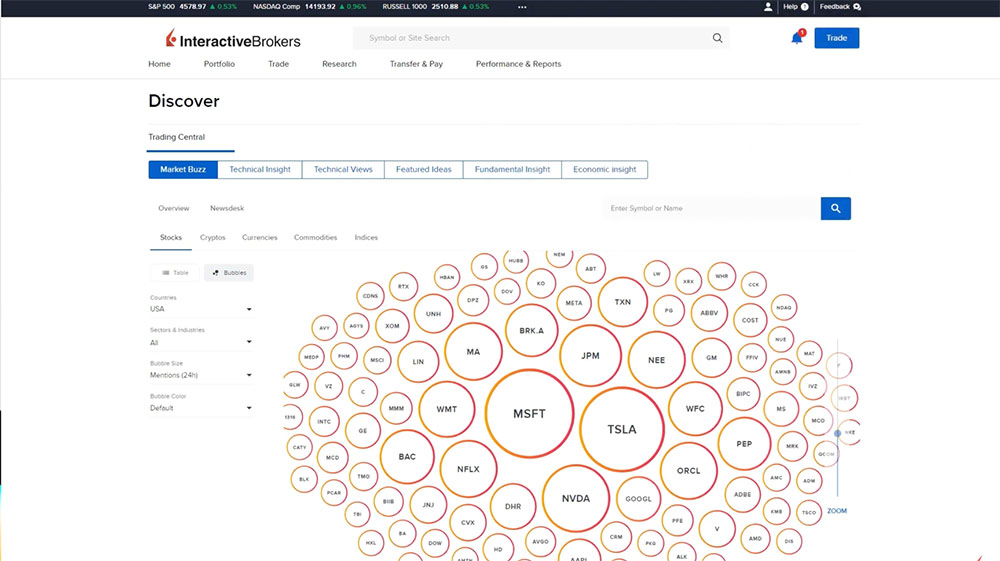Click the NASDAQ Comp ticker
Screen dimensions: 1000x561
click(309, 7)
